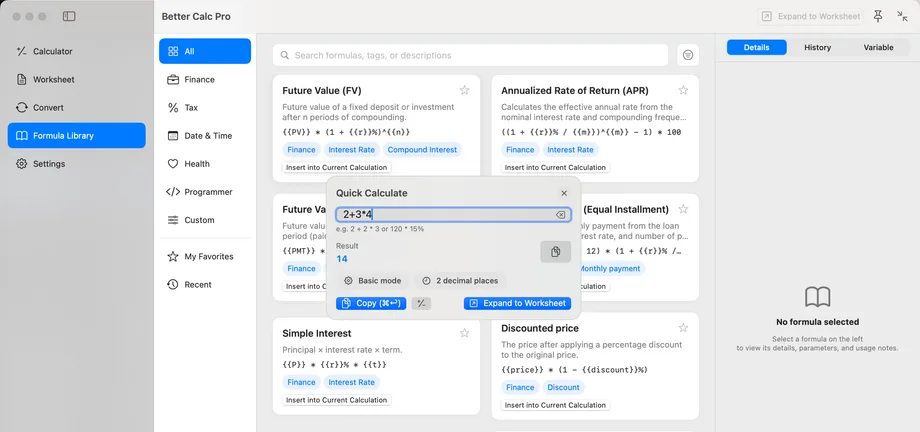
Task: Switch to the Variable tab
Action: click(878, 48)
